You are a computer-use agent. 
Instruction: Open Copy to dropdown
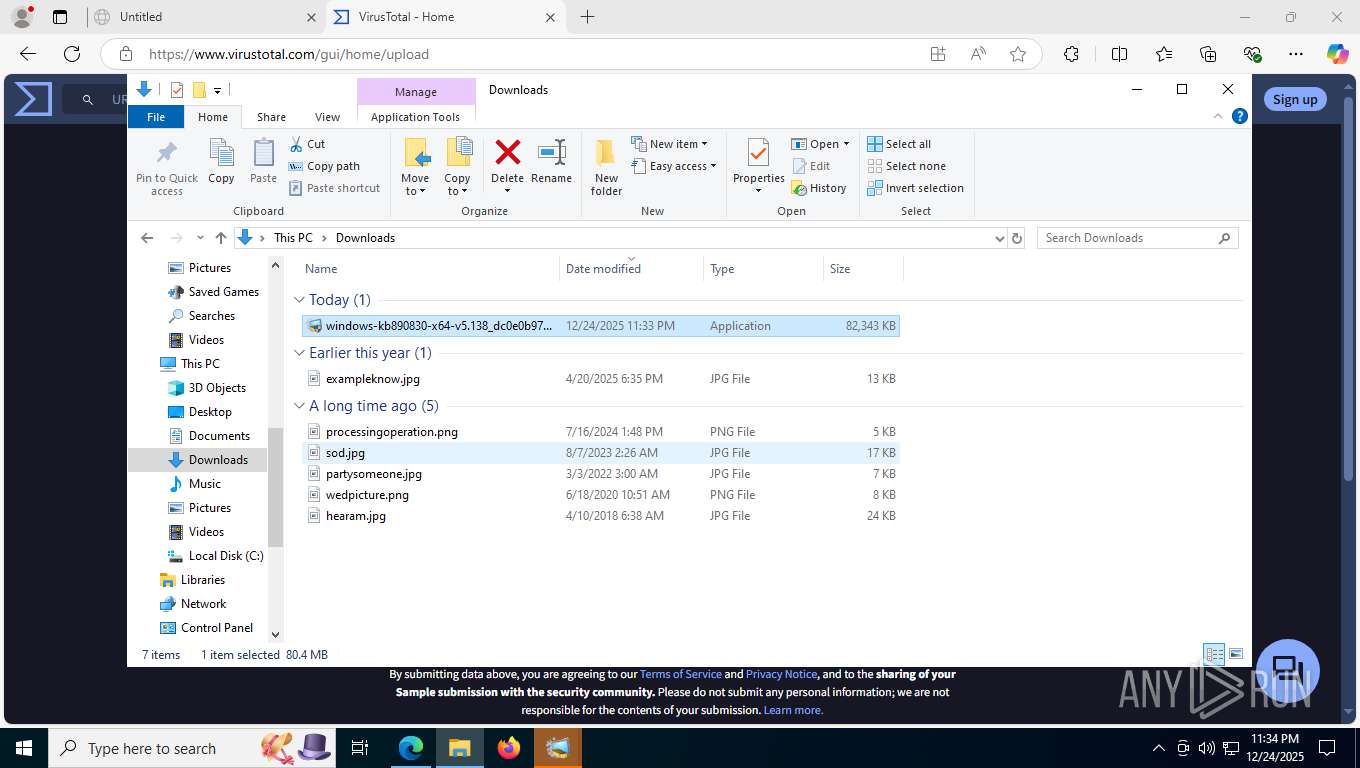tap(457, 185)
